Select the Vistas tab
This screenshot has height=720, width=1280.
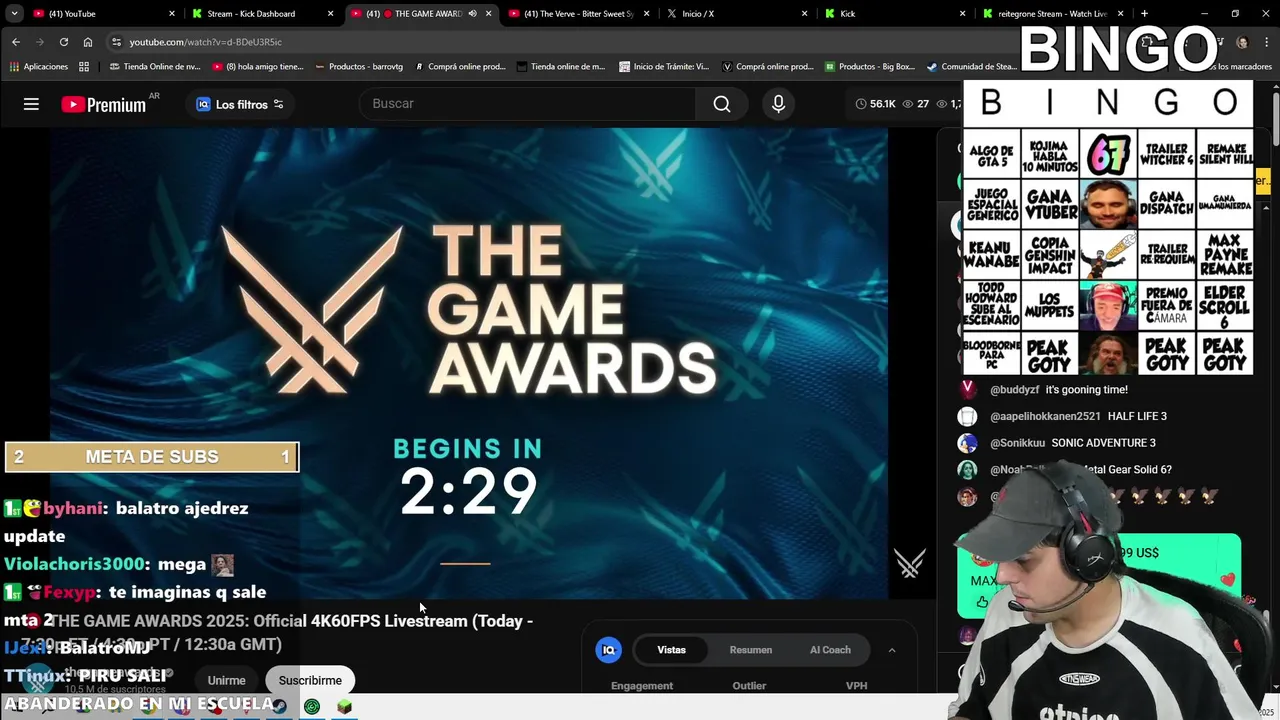(x=671, y=650)
